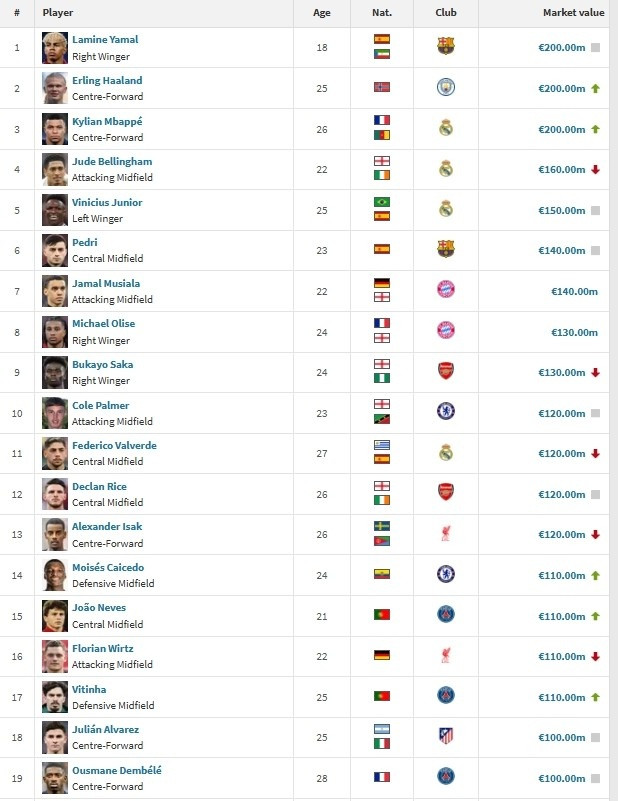This screenshot has width=618, height=801.
Task: Click the Liverpool crest in Alexander Isak's row
Action: pyautogui.click(x=446, y=534)
